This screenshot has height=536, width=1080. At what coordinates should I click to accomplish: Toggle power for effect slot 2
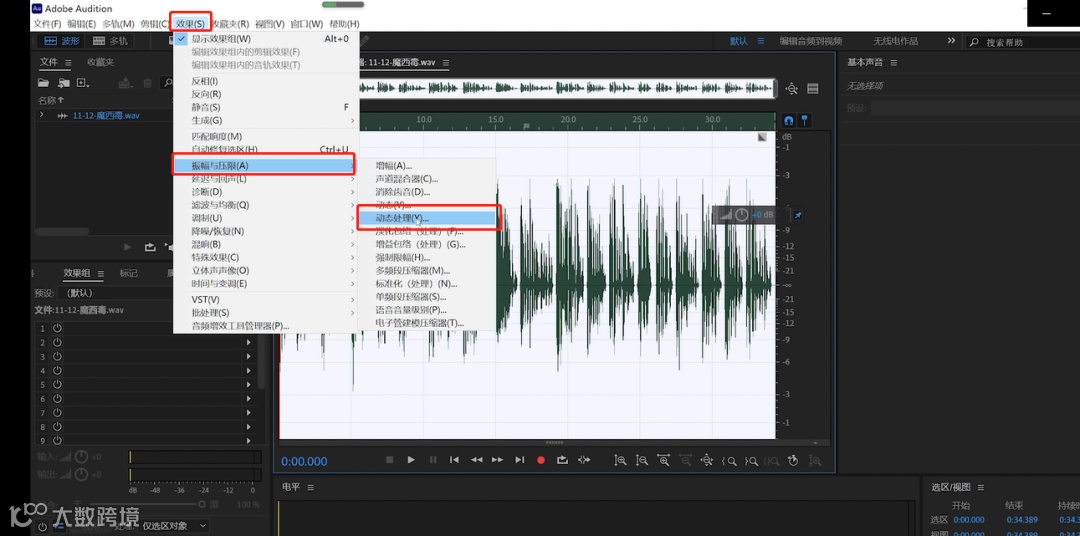[x=57, y=342]
